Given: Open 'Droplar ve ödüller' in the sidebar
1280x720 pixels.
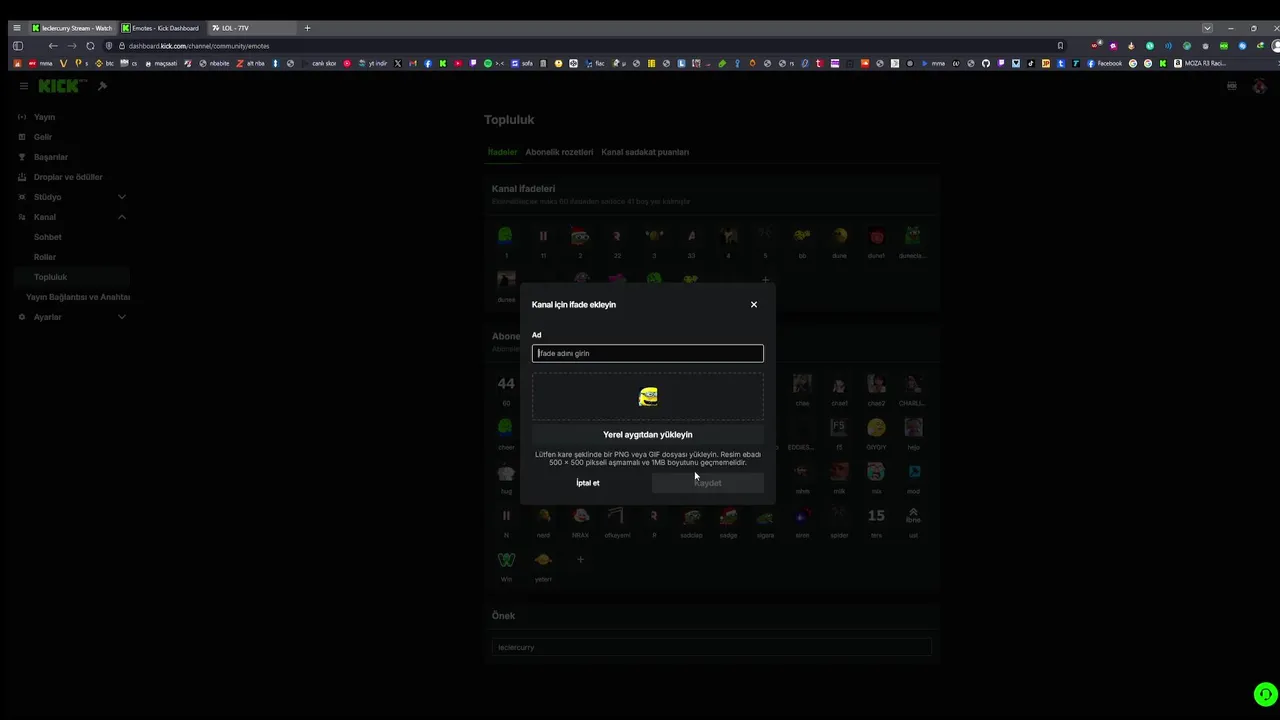Looking at the screenshot, I should point(68,177).
